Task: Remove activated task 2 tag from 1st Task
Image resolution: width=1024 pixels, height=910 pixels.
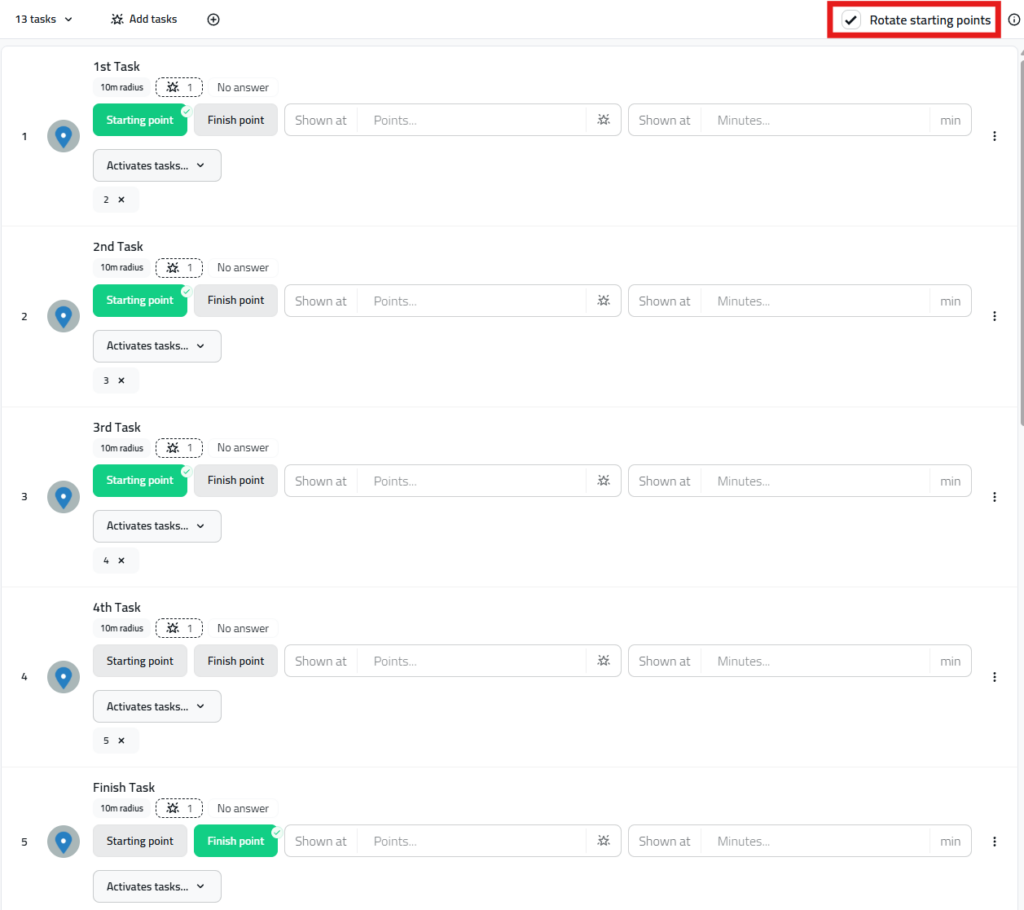Action: click(x=122, y=200)
